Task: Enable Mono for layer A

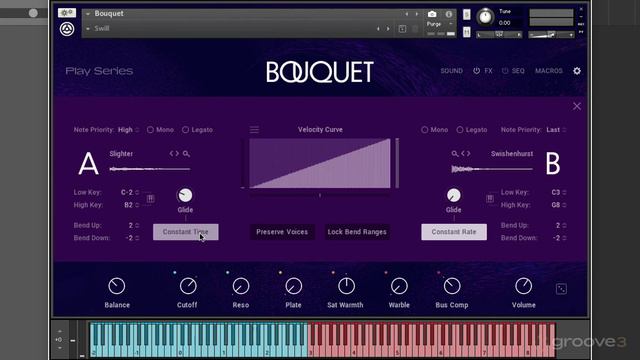Action: 160,130
